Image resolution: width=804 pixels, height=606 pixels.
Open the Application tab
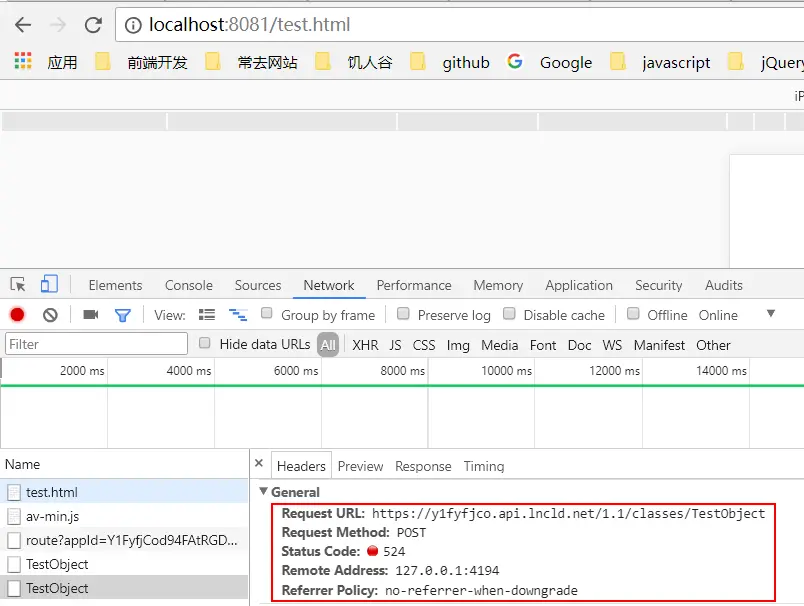[x=579, y=285]
